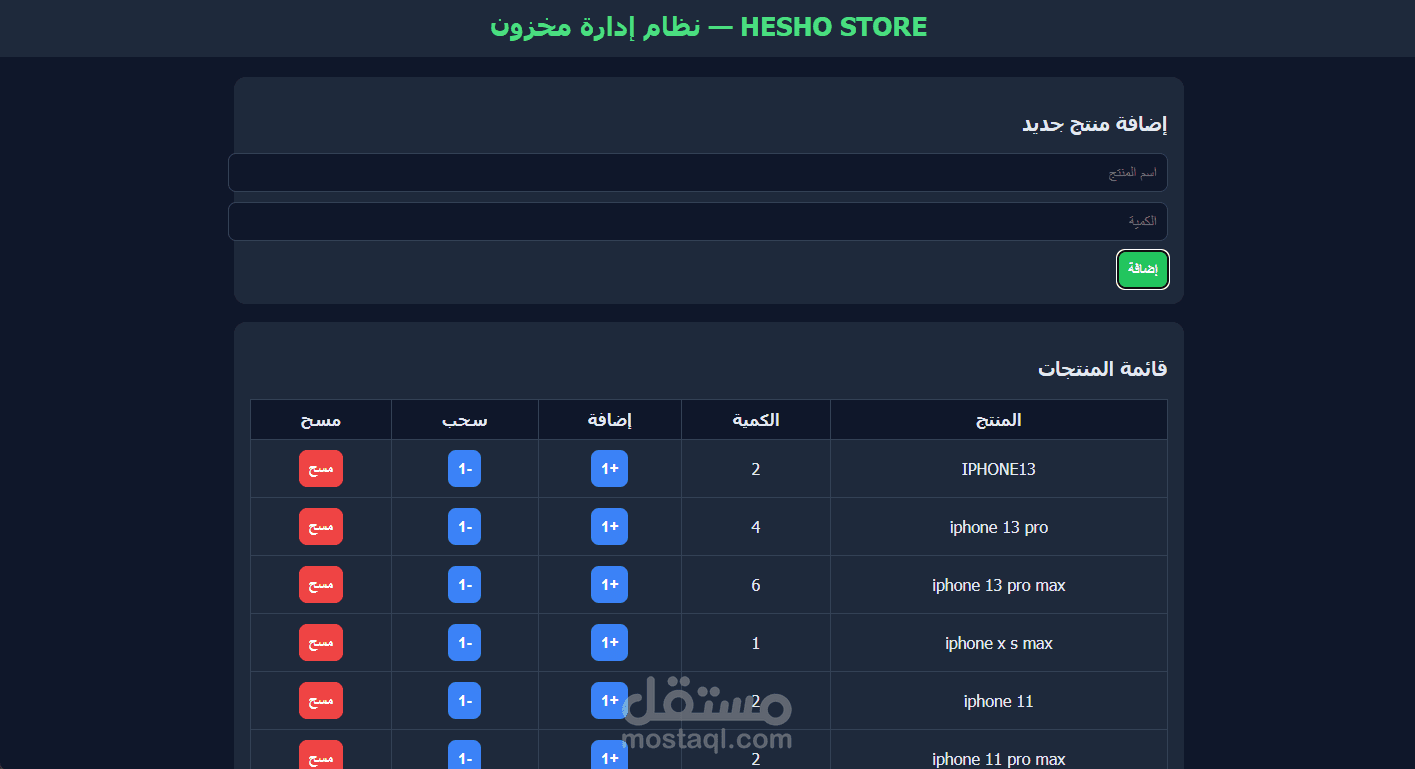
Task: Withdraw one from the iphone 13 pro row
Action: 464,527
